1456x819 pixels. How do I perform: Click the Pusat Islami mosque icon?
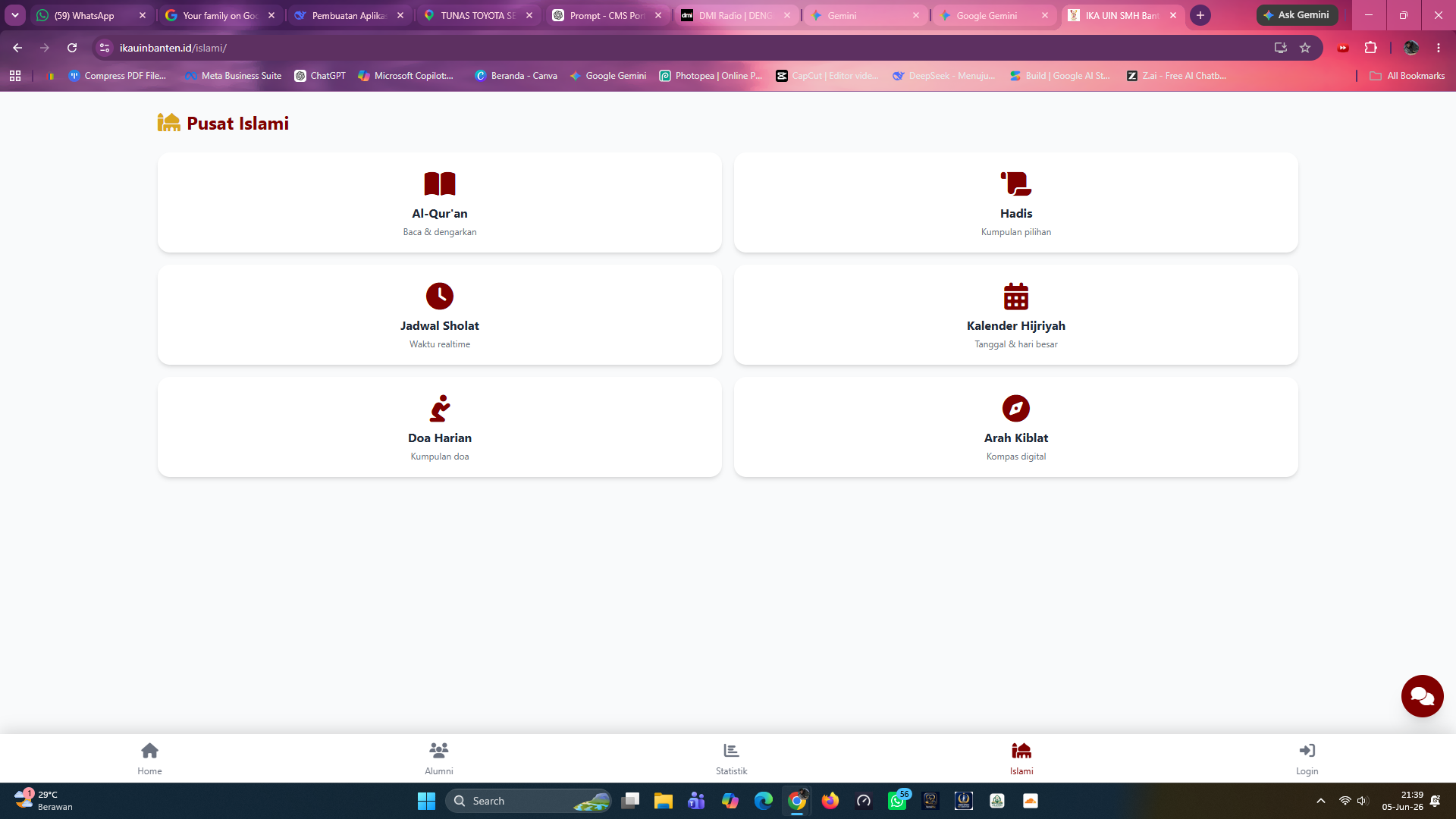(x=168, y=122)
